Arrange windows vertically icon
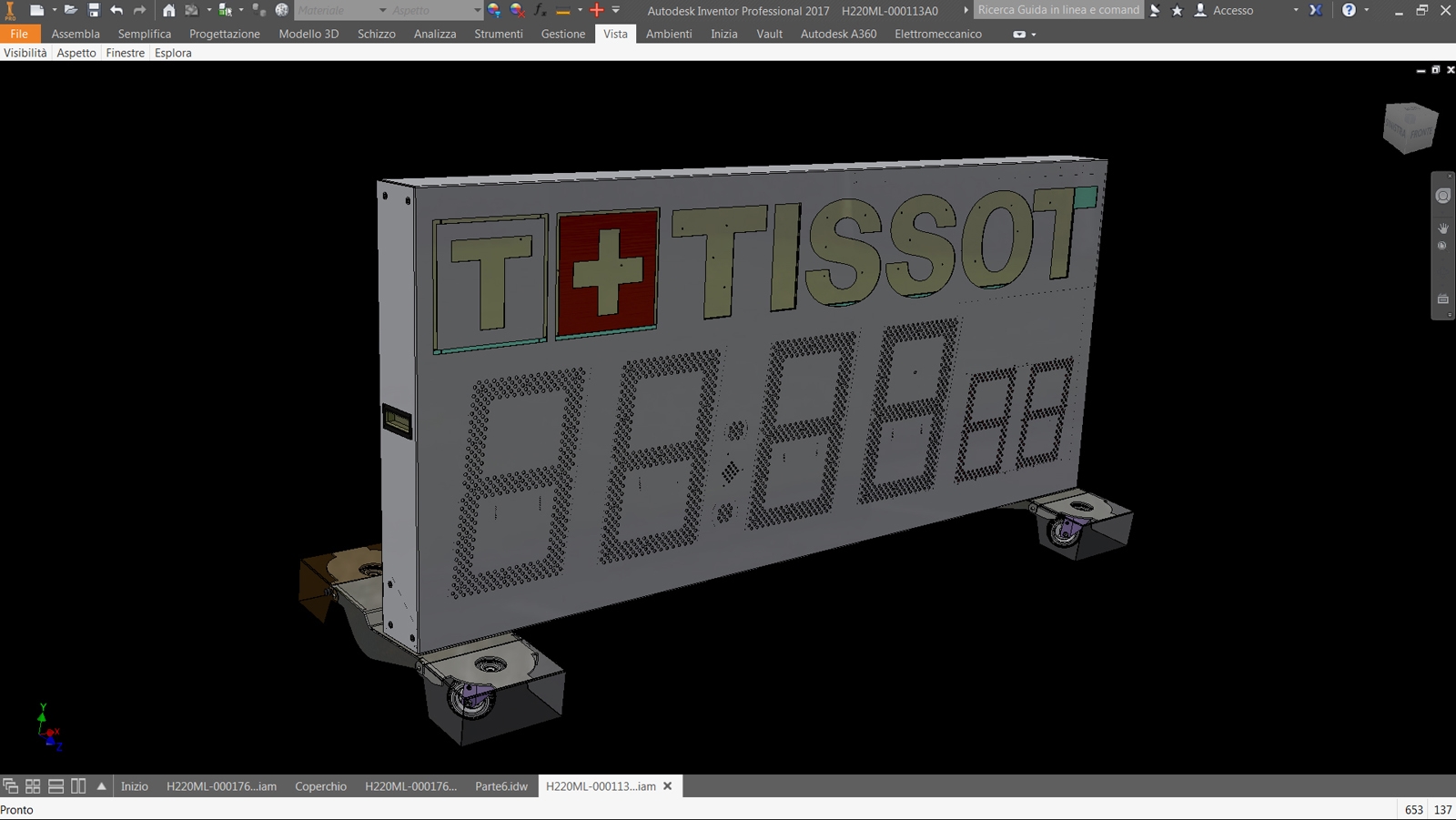The image size is (1456, 820). [x=78, y=786]
